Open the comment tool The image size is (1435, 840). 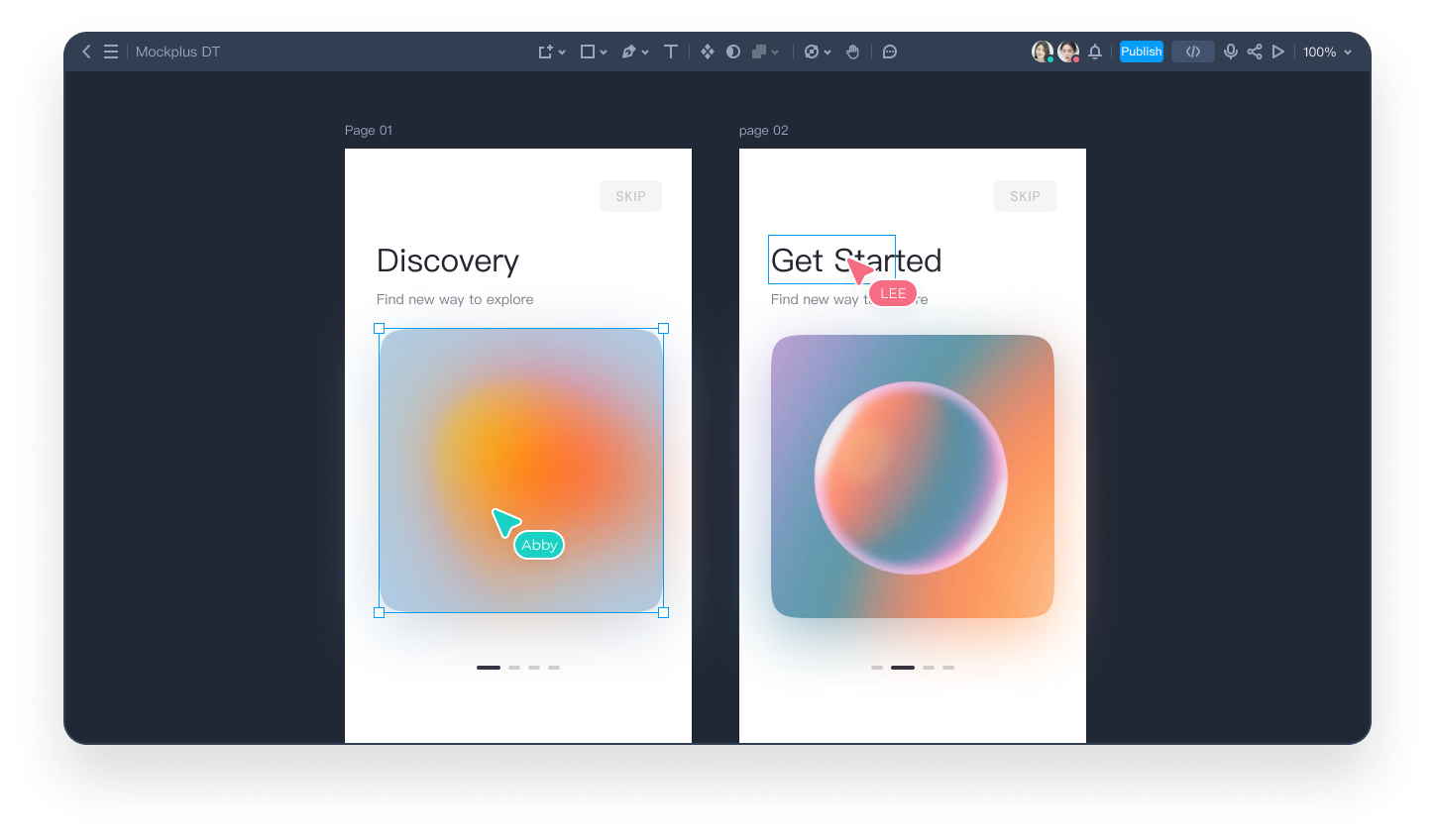click(x=890, y=52)
